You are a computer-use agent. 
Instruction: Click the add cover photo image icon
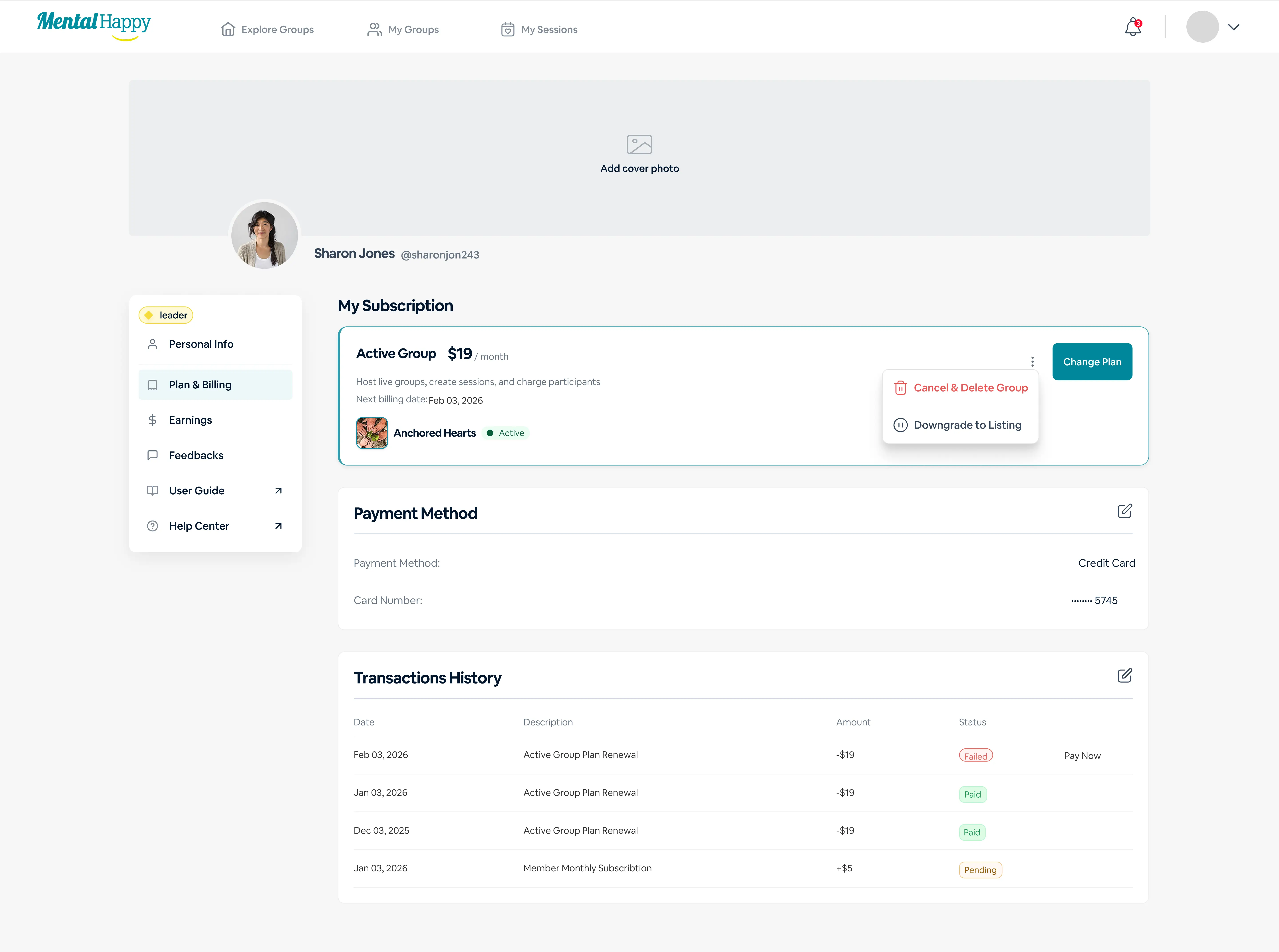pyautogui.click(x=639, y=144)
